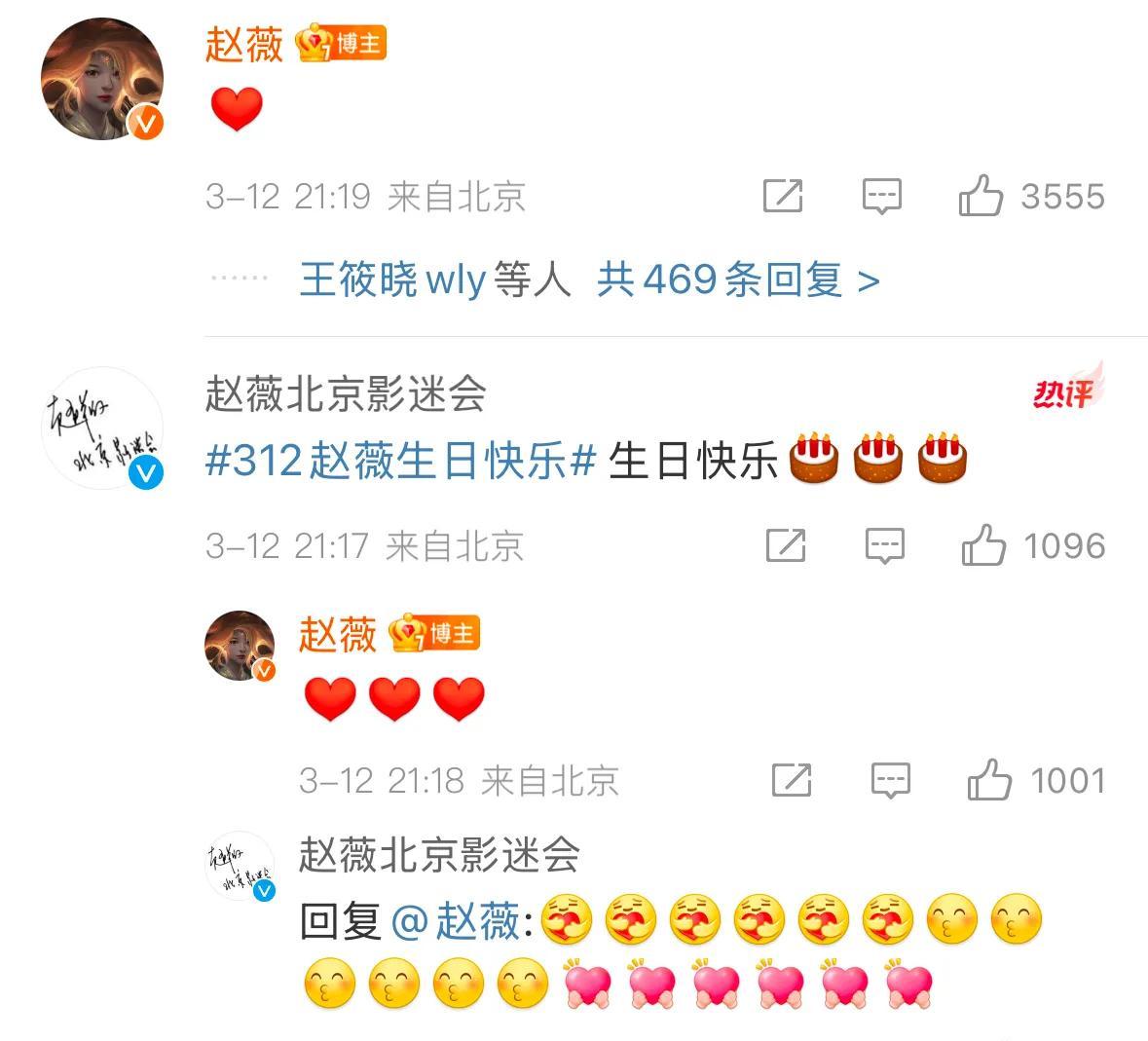Image resolution: width=1148 pixels, height=1041 pixels.
Task: Reply to the 21:19 heart comment
Action: (x=881, y=196)
